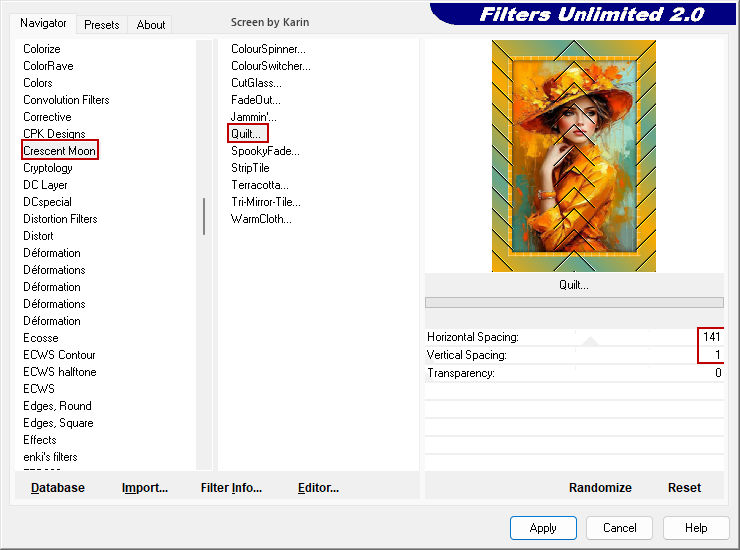Viewport: 740px width, 550px height.
Task: Select the Distort category
Action: coord(38,236)
